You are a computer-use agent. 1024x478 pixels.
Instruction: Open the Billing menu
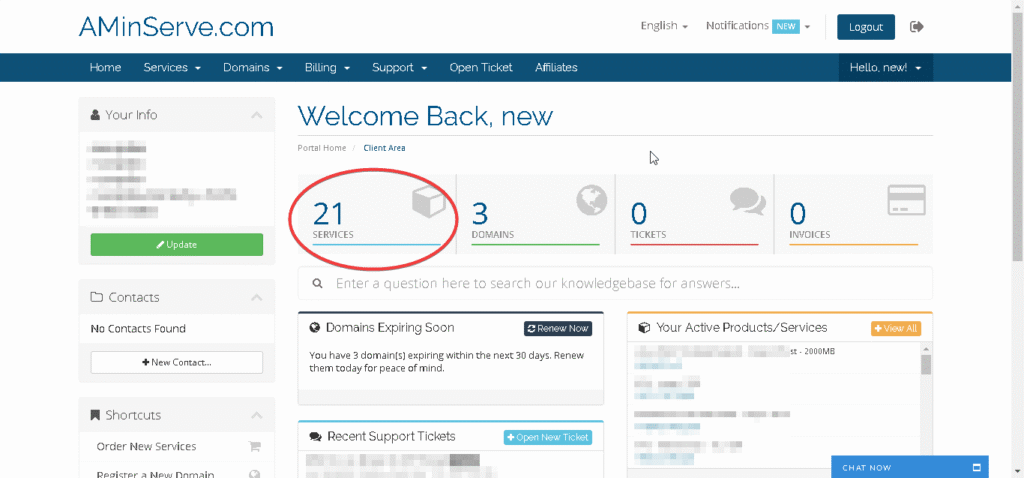coord(327,68)
